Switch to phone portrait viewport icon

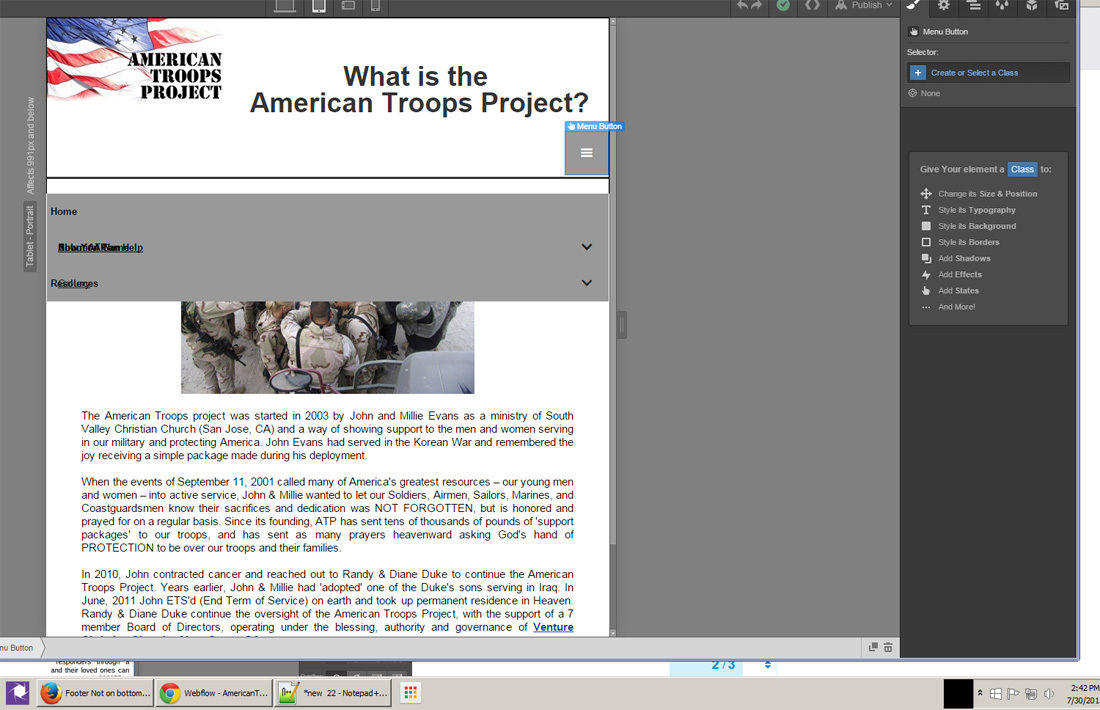(x=375, y=6)
